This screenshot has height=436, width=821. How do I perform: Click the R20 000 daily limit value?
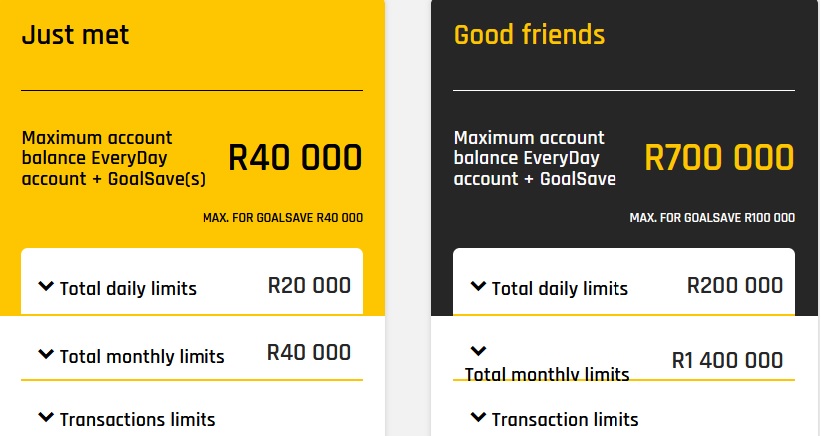(x=309, y=285)
